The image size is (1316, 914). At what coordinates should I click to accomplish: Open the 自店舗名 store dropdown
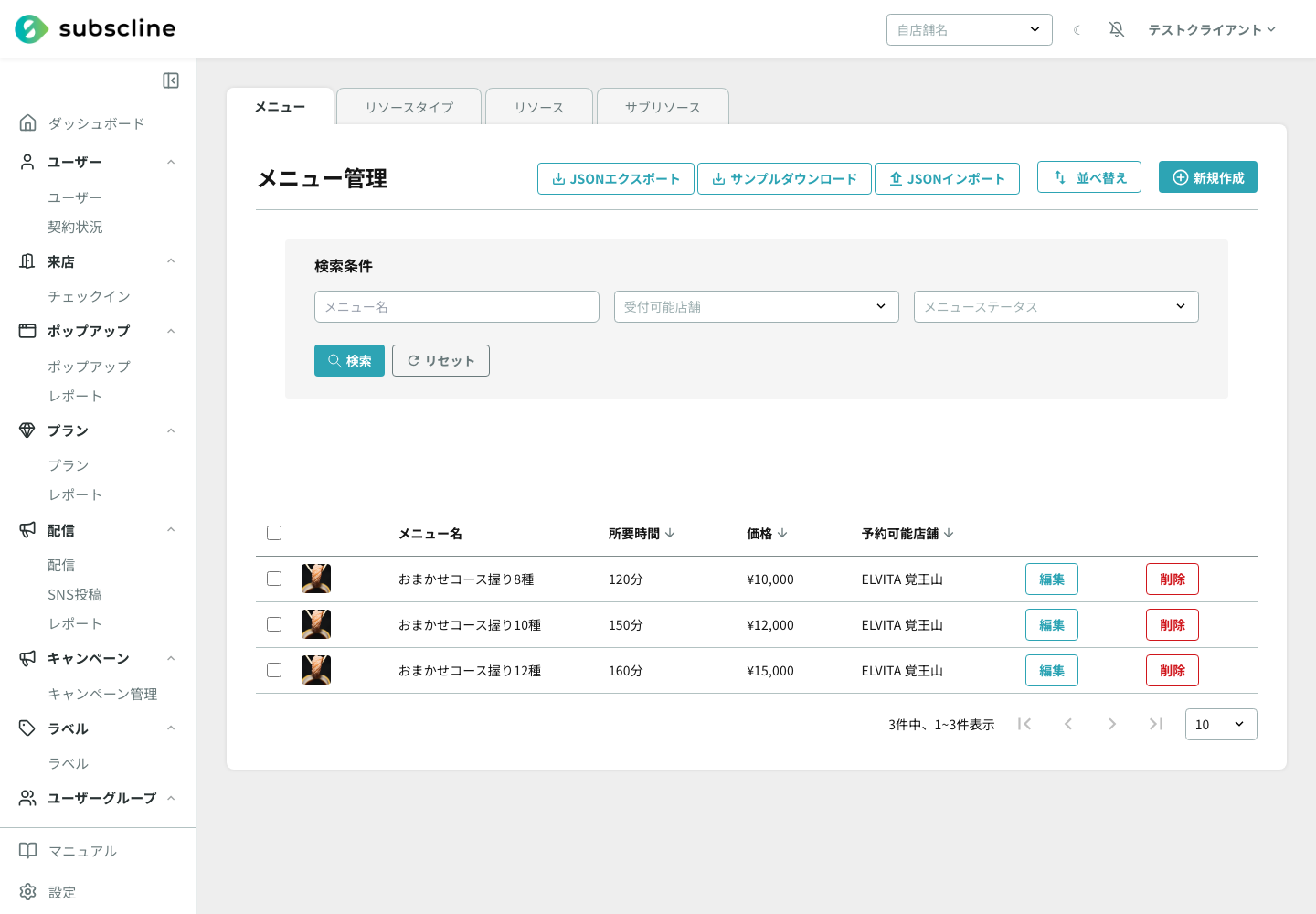970,29
